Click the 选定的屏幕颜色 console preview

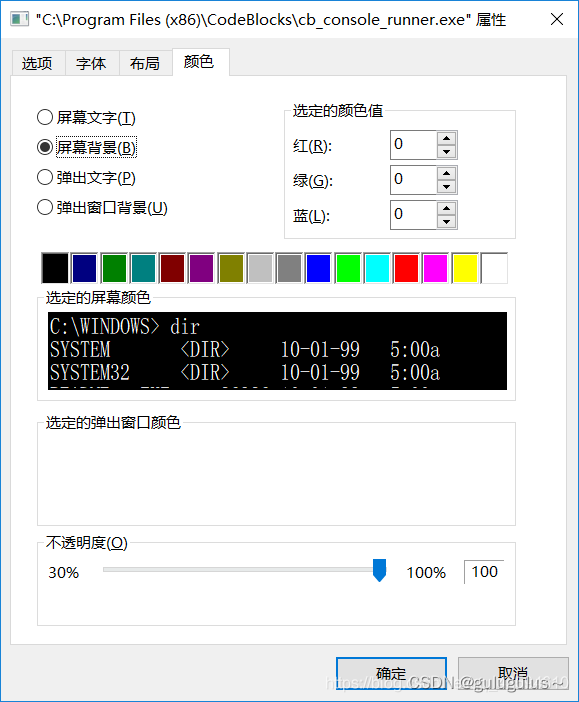pos(277,351)
